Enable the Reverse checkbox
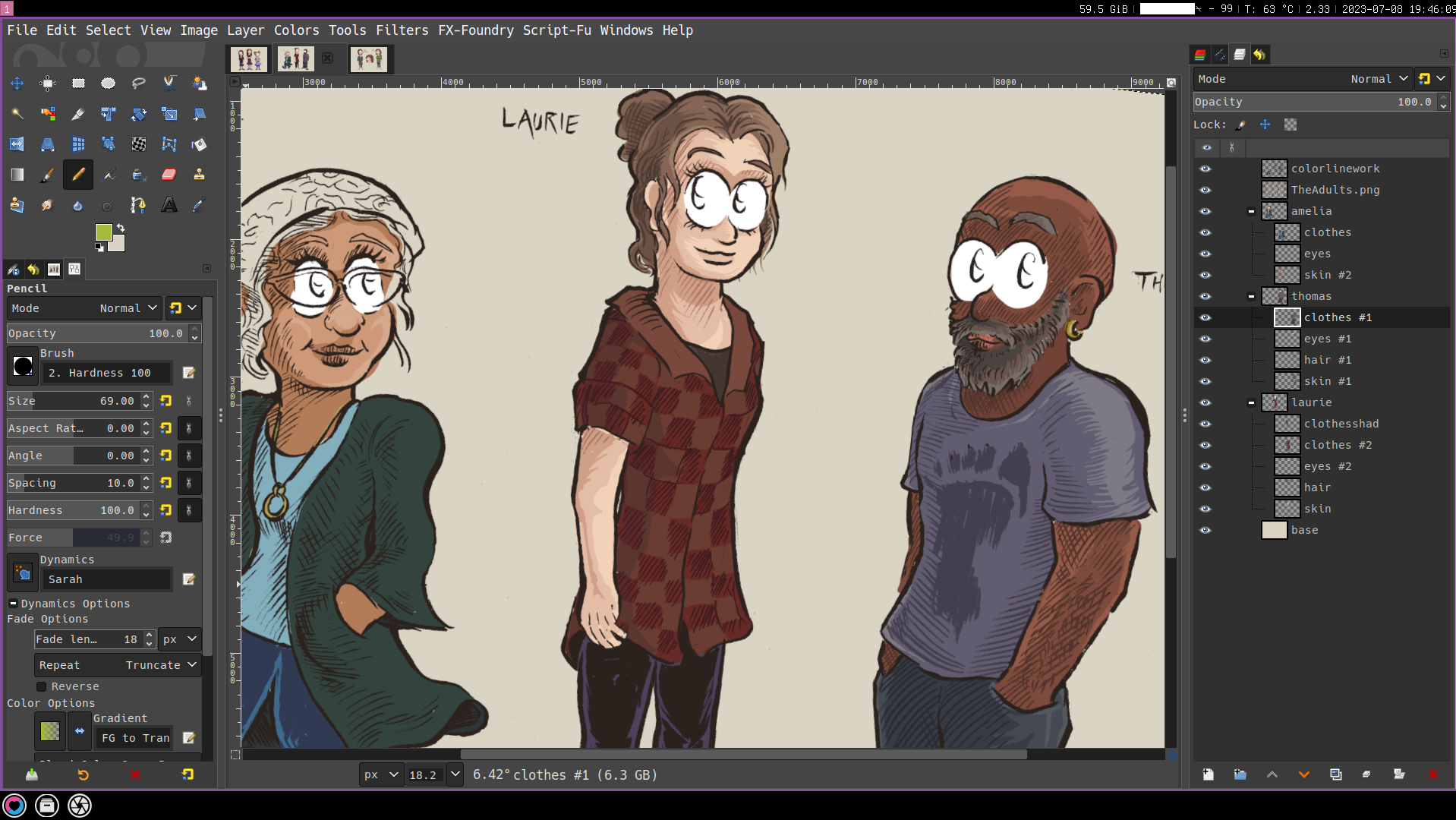This screenshot has height=820, width=1456. tap(42, 686)
